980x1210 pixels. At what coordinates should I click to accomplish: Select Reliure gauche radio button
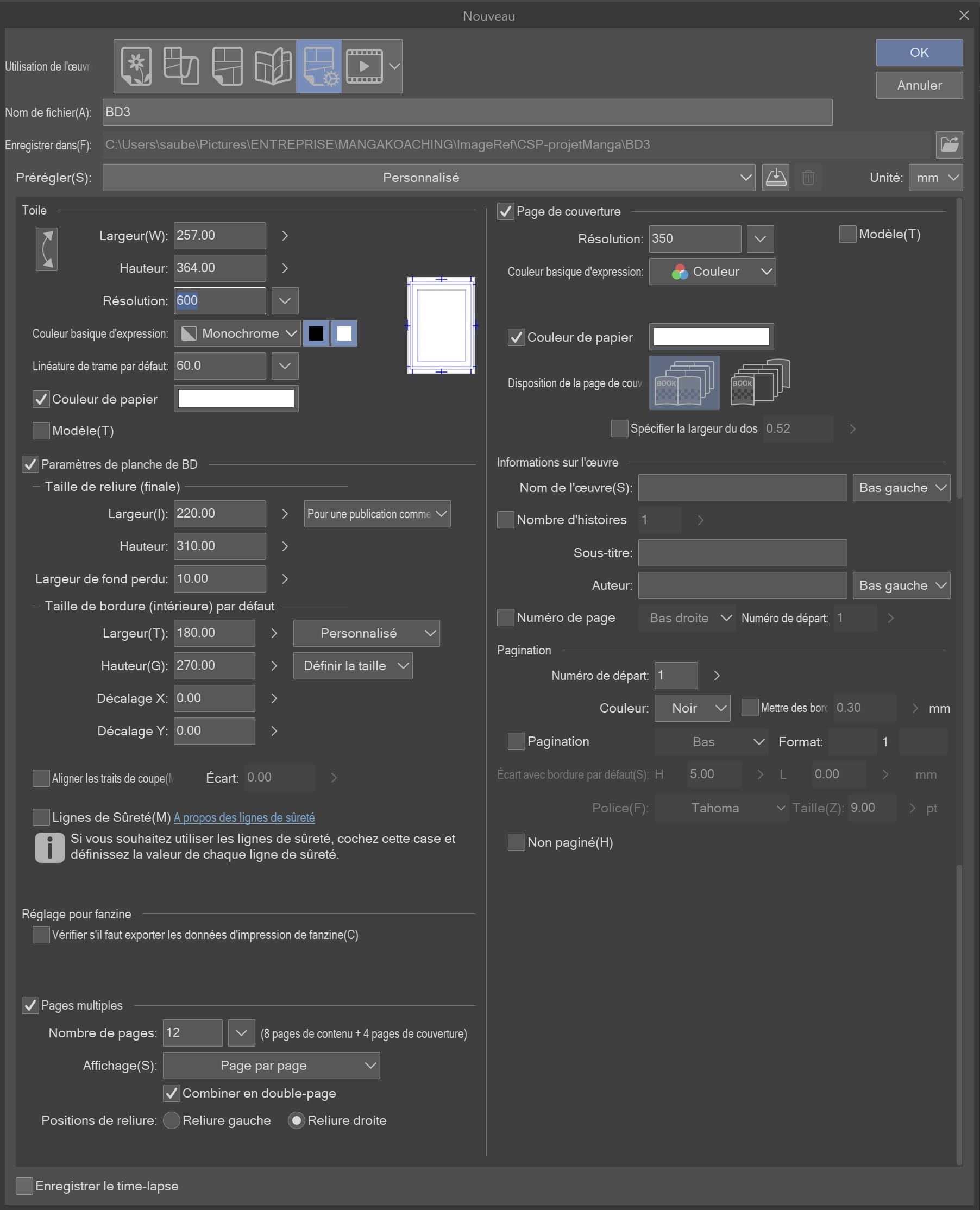[172, 1120]
